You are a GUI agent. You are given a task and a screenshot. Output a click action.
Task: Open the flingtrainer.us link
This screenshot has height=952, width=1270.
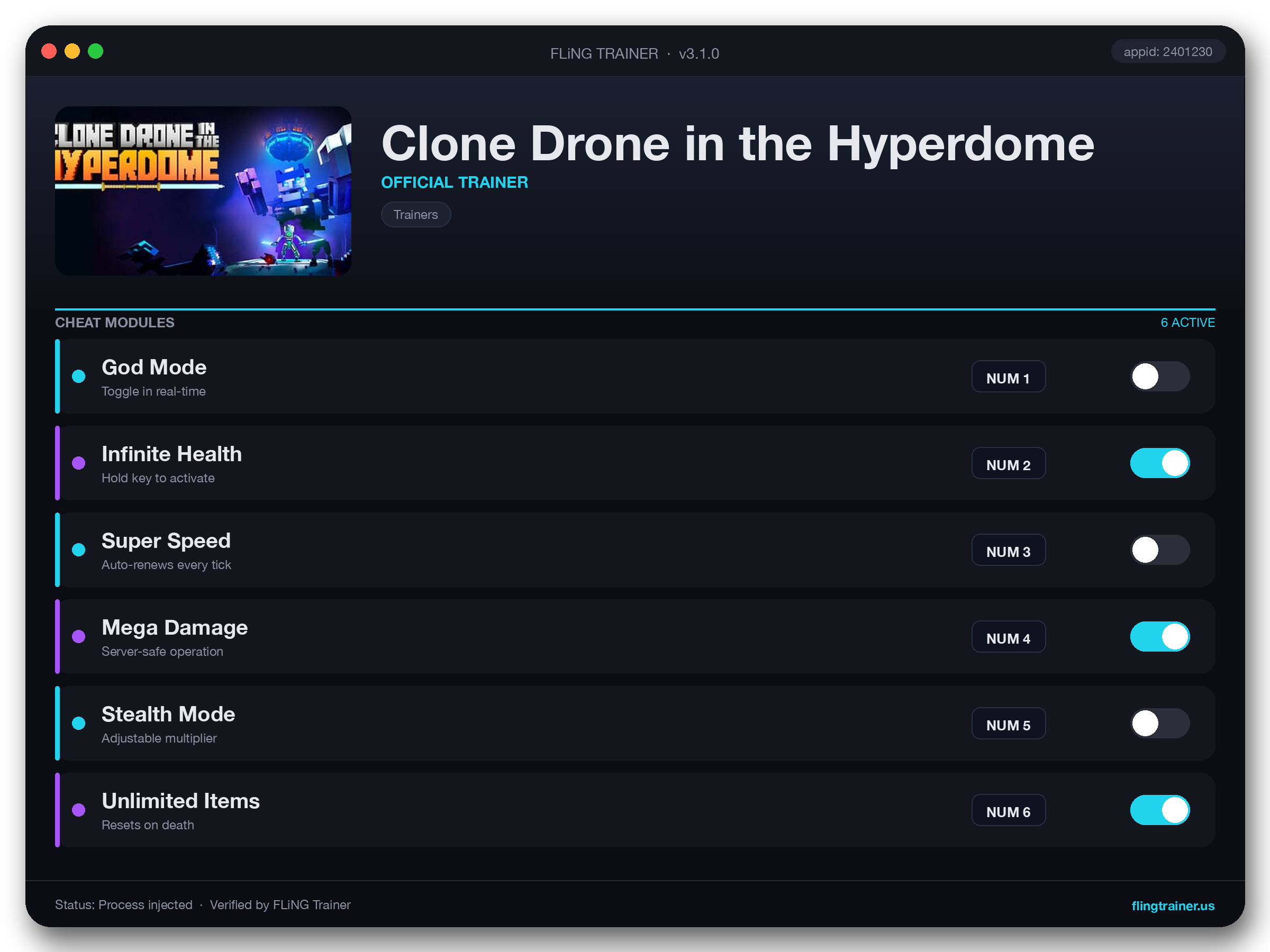pyautogui.click(x=1173, y=905)
